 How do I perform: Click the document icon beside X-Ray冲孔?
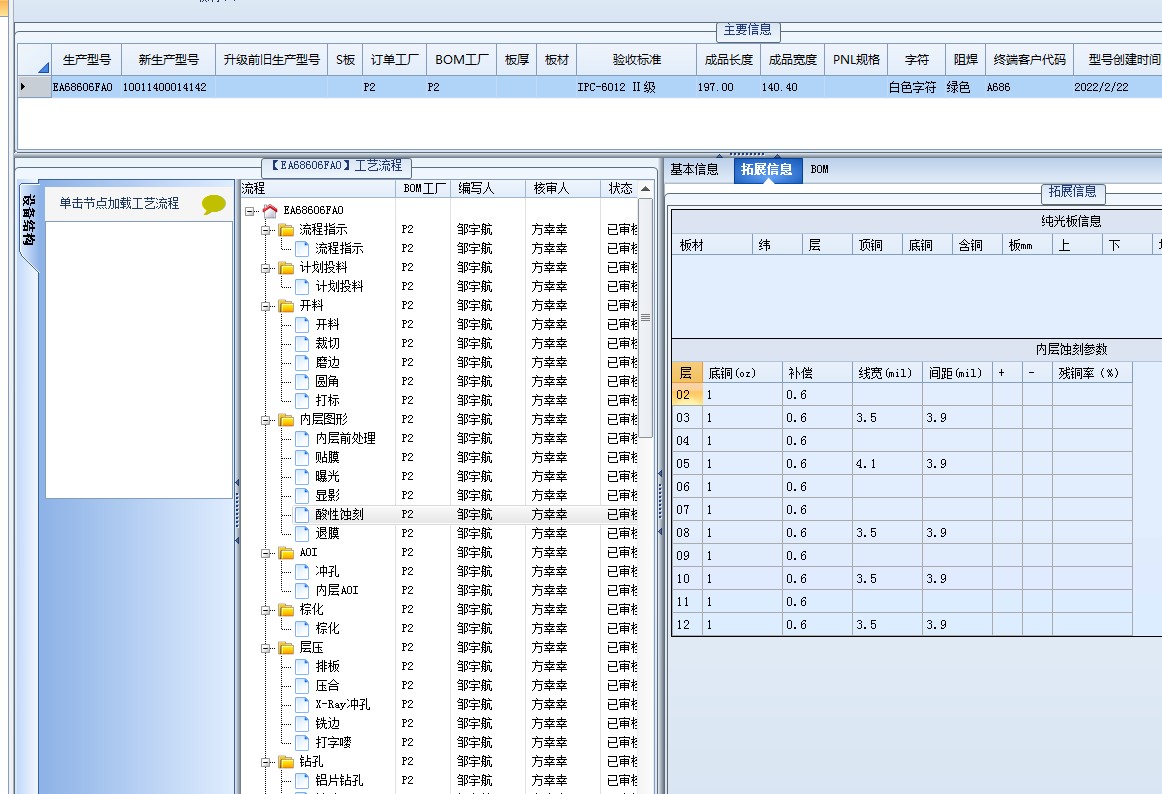[302, 704]
